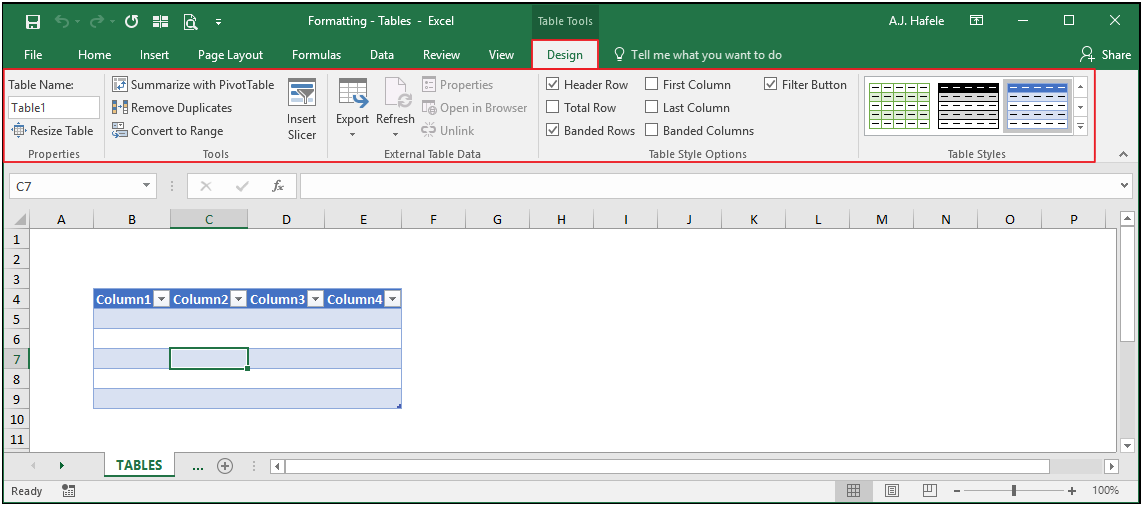Open the File menu
The image size is (1143, 506).
click(x=33, y=55)
